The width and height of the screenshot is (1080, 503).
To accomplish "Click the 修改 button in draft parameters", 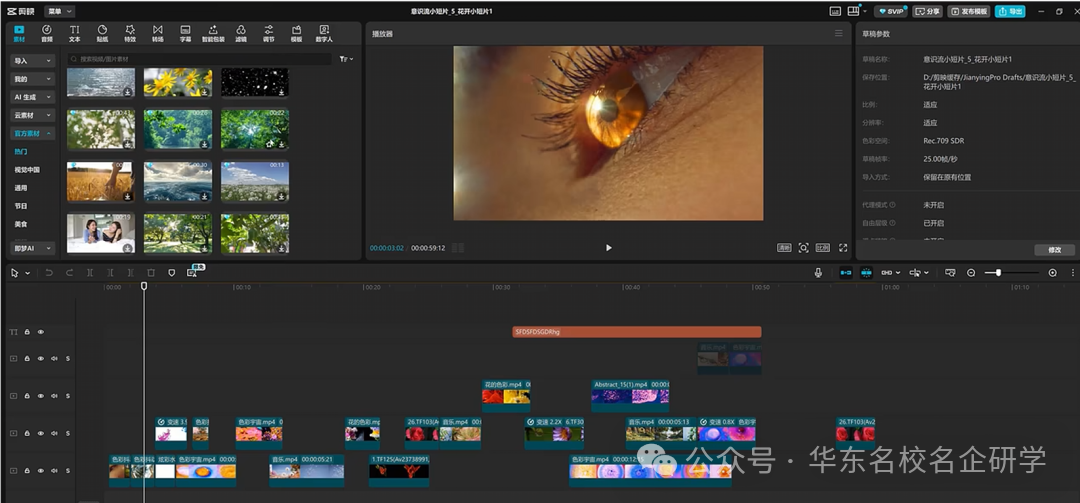I will (1054, 249).
